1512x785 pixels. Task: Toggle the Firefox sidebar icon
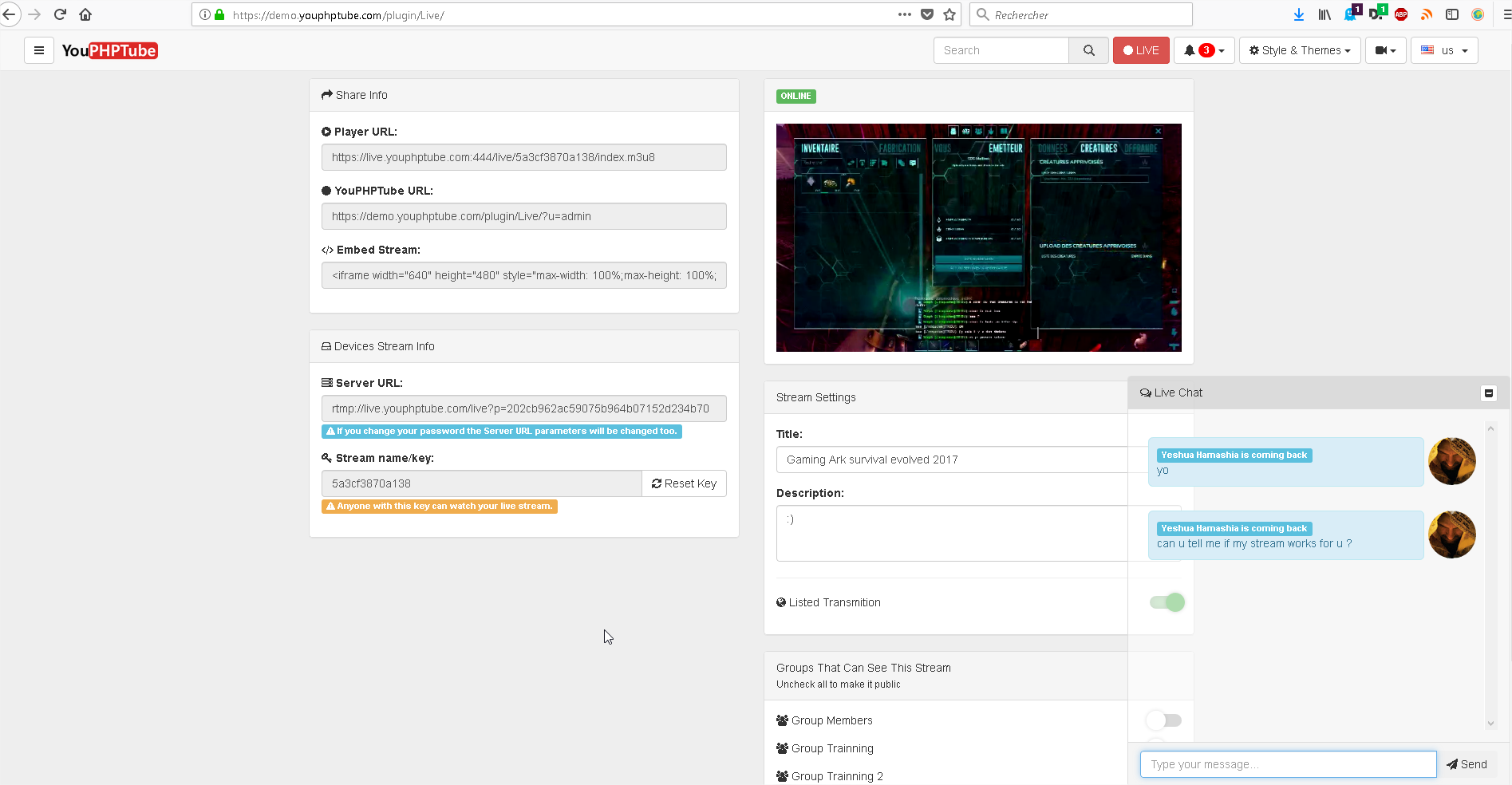coord(1452,14)
